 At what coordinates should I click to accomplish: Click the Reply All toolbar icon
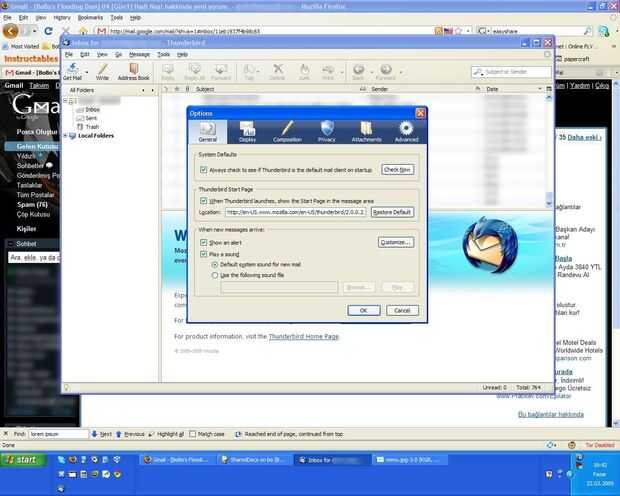195,72
